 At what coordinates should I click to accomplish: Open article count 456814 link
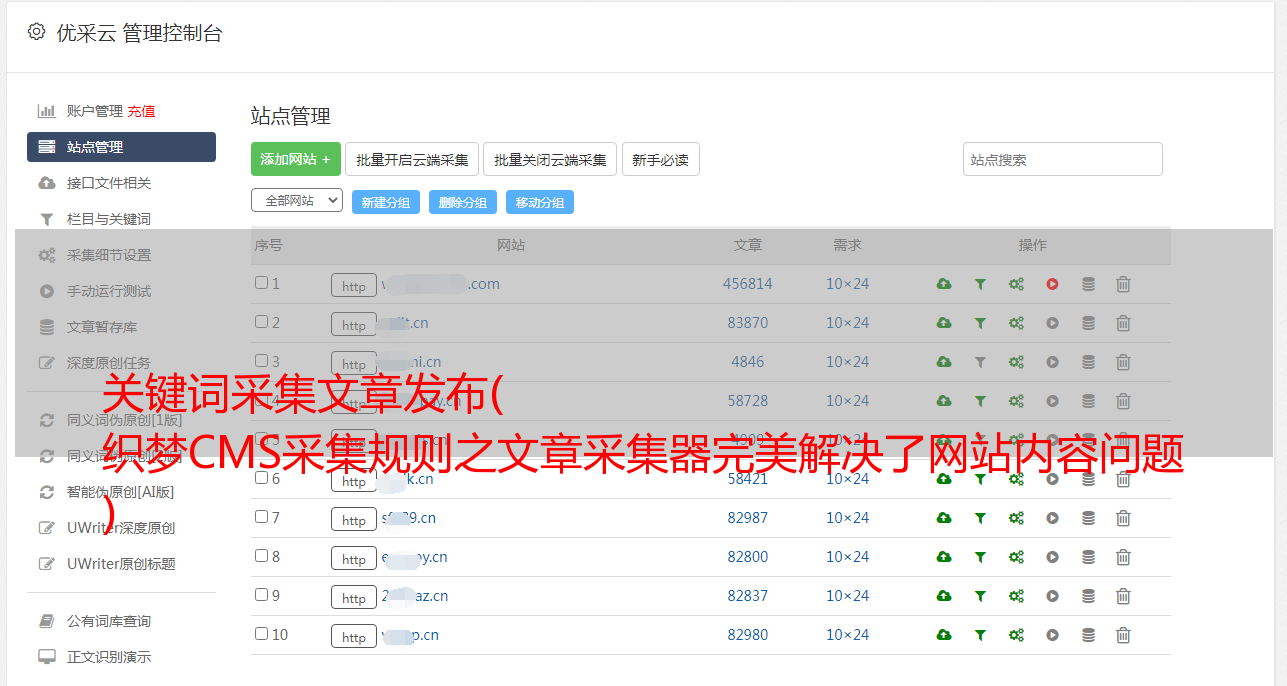click(x=748, y=284)
